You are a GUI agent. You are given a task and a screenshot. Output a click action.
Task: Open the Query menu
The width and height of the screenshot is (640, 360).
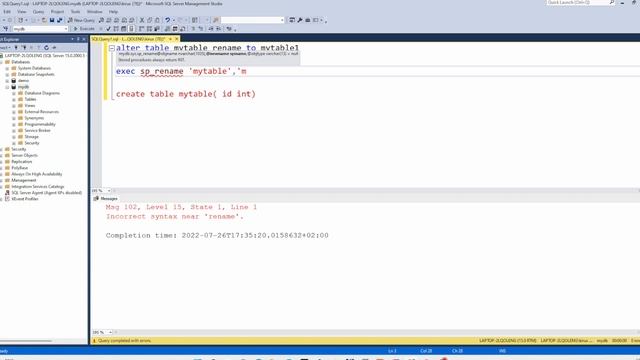pyautogui.click(x=38, y=12)
